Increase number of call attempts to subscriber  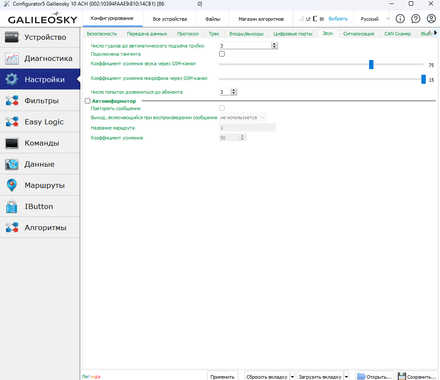point(234,90)
